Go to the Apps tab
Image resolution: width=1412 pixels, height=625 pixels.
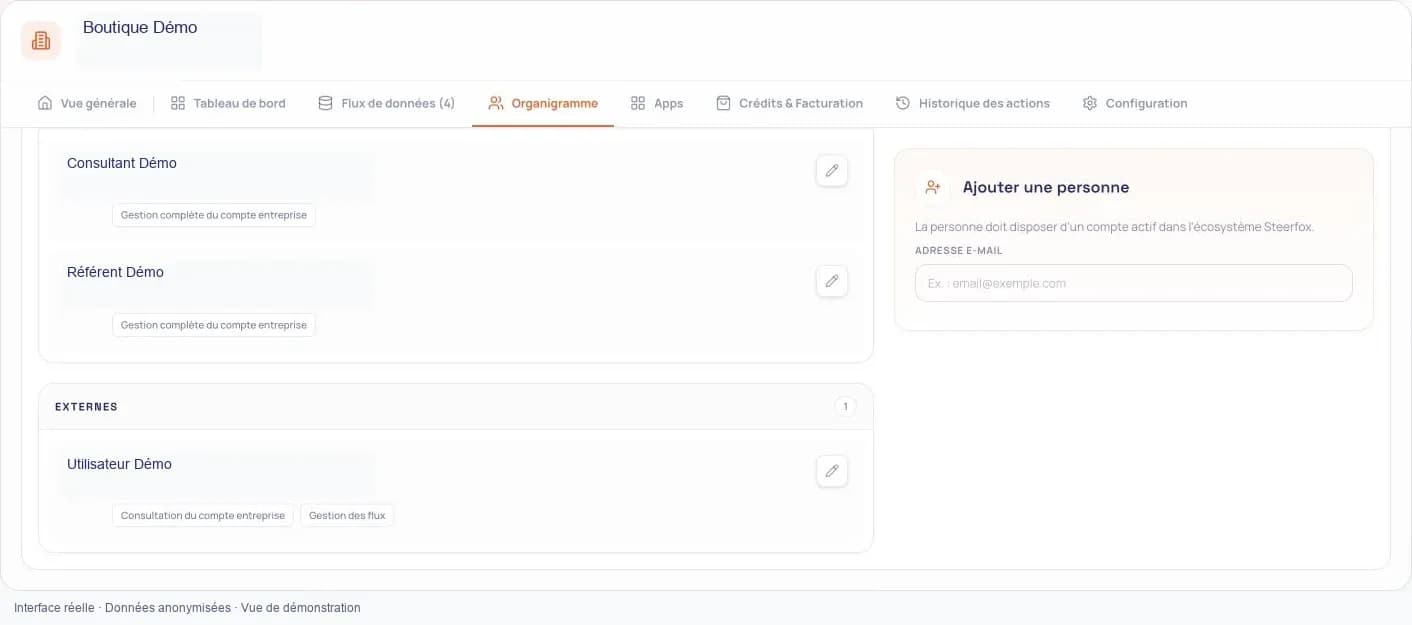657,103
